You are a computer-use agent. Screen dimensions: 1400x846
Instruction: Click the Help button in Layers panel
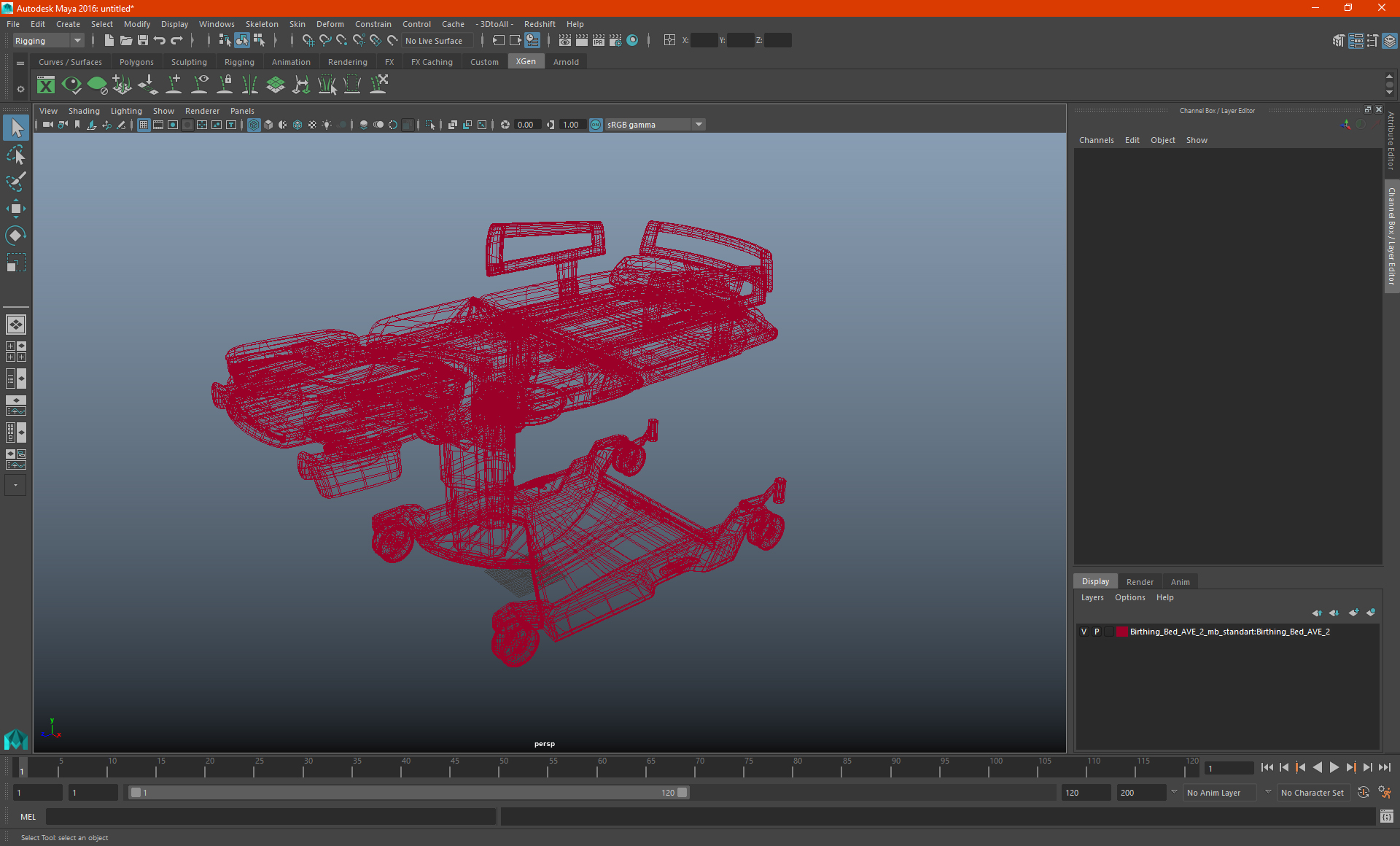click(1165, 597)
